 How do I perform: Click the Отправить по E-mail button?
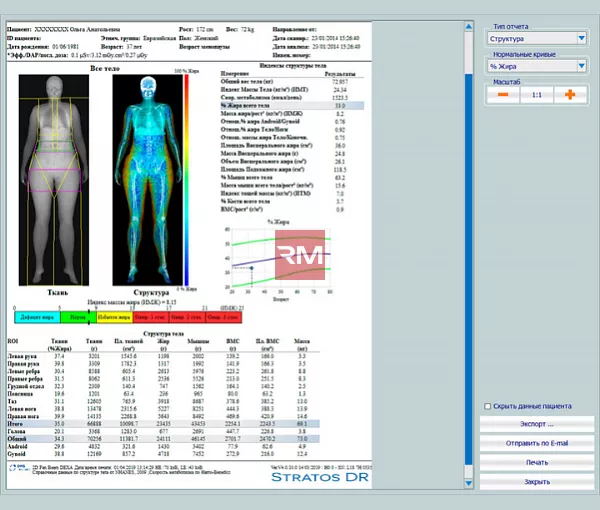[x=536, y=443]
